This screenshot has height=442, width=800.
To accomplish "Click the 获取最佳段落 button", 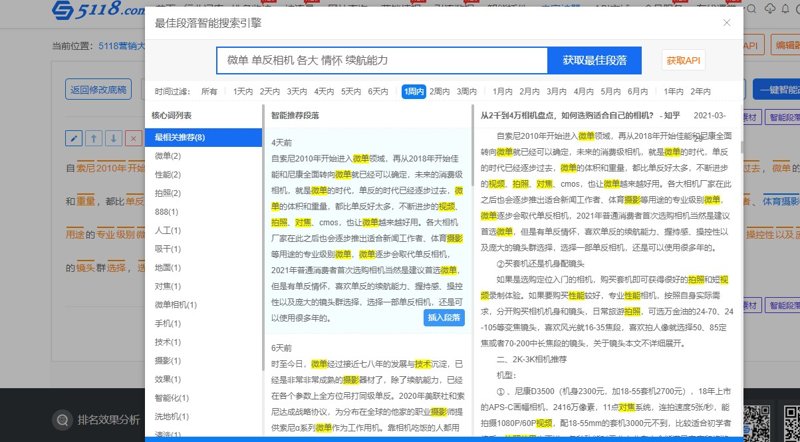I will pyautogui.click(x=594, y=60).
